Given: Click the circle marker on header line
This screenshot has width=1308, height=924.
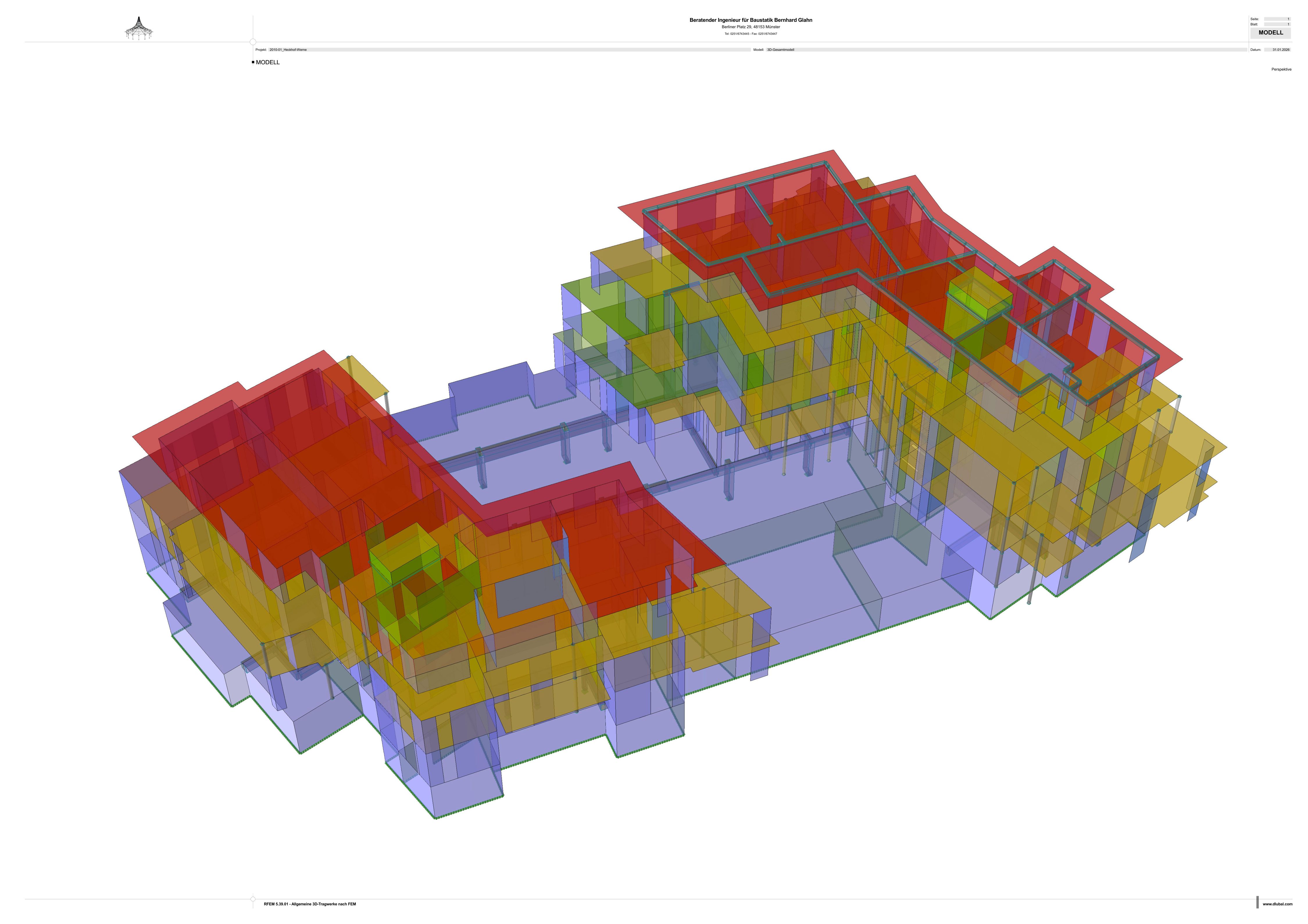Looking at the screenshot, I should [253, 42].
